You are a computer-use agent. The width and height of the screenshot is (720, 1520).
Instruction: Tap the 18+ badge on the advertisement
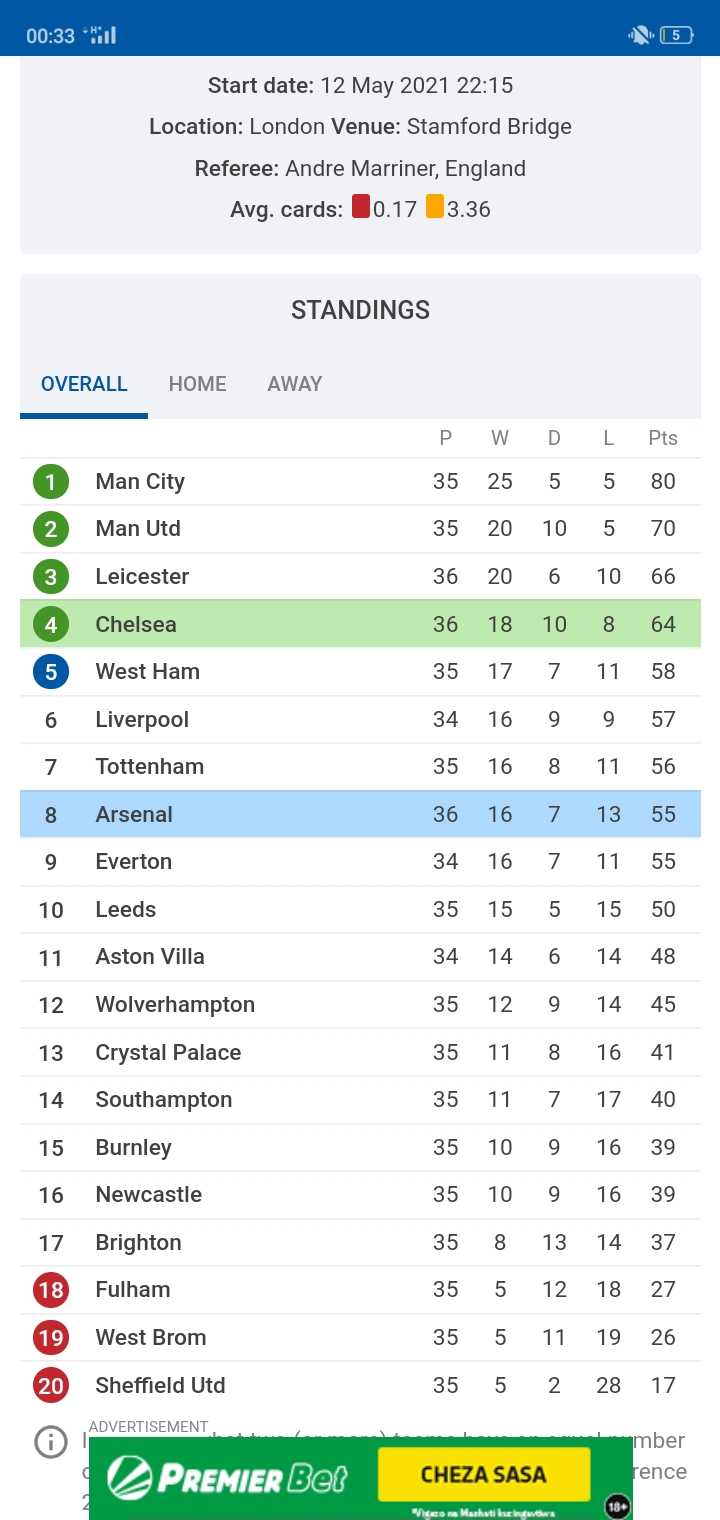coord(617,1505)
